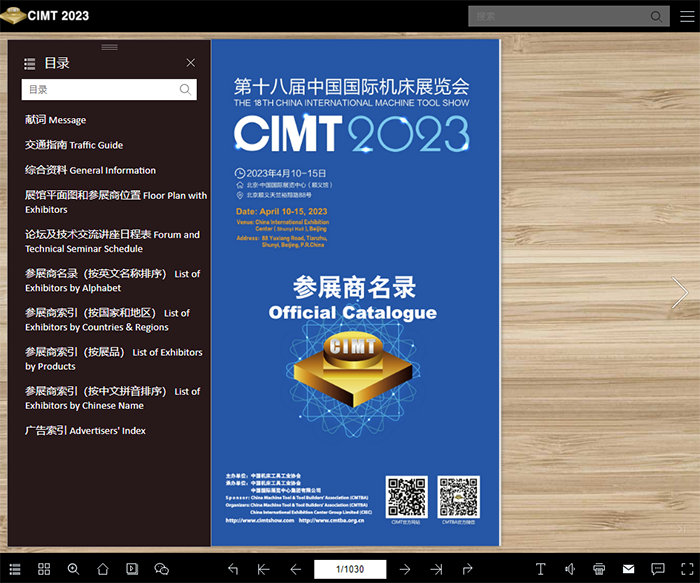Click the CIMT 2023 logo icon
Image resolution: width=700 pixels, height=583 pixels.
click(13, 16)
